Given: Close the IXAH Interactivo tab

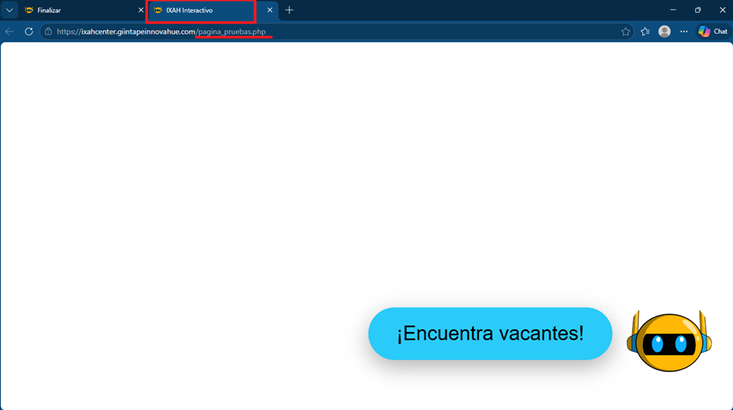Looking at the screenshot, I should point(270,10).
